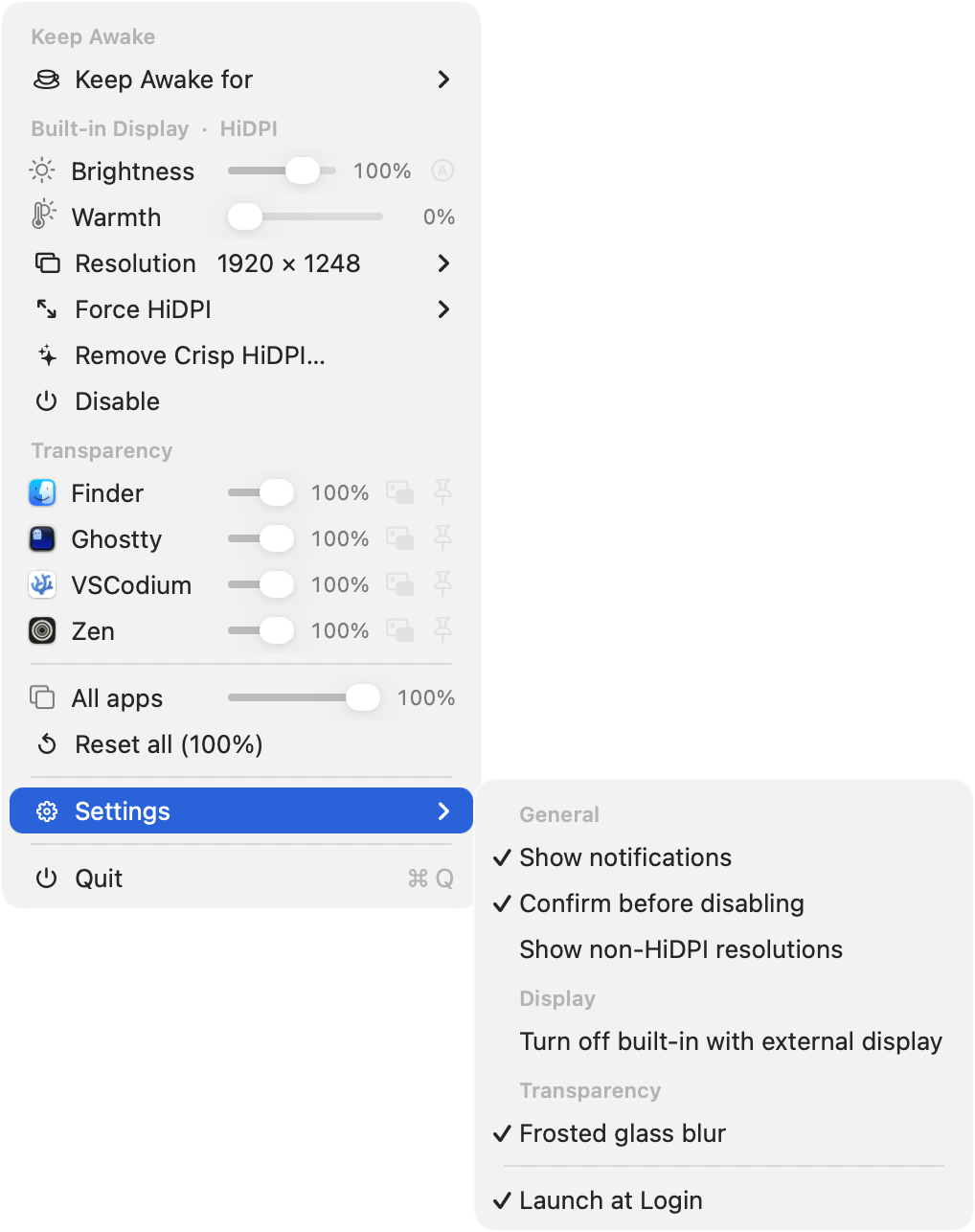975x1232 pixels.
Task: Select the Settings menu item
Action: point(241,811)
